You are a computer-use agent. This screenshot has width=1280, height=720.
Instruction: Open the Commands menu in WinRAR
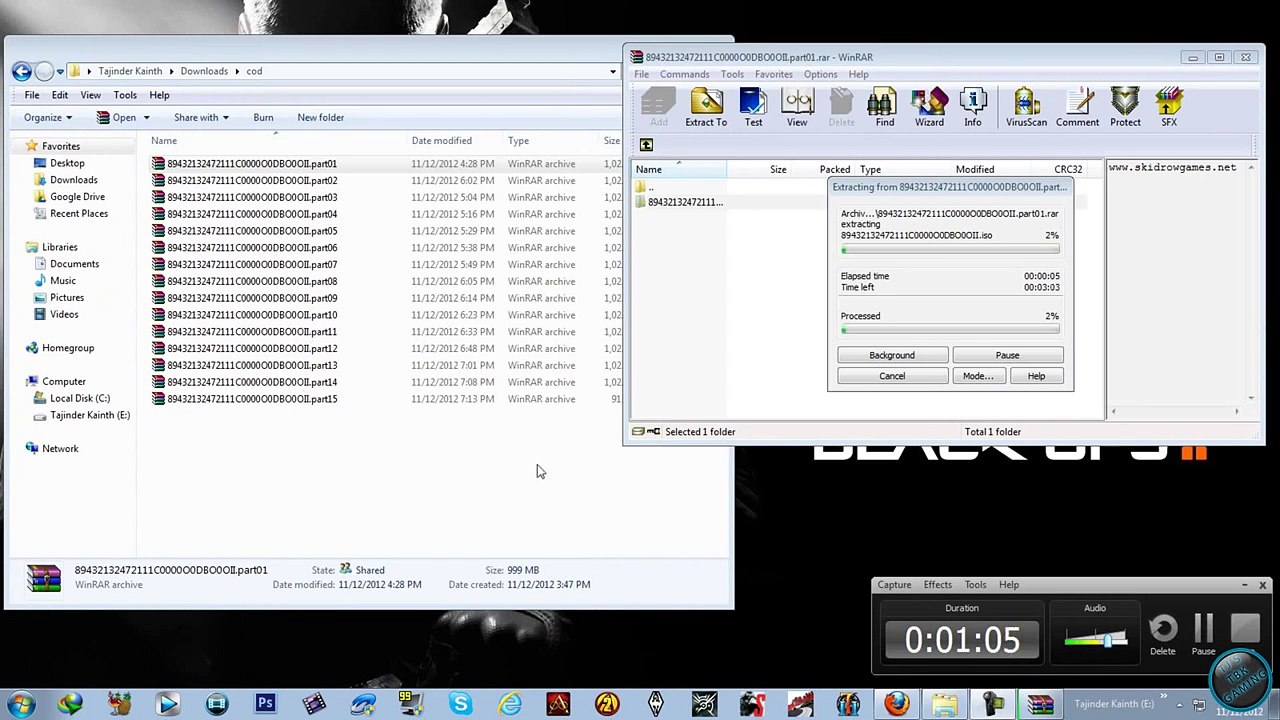[x=684, y=74]
